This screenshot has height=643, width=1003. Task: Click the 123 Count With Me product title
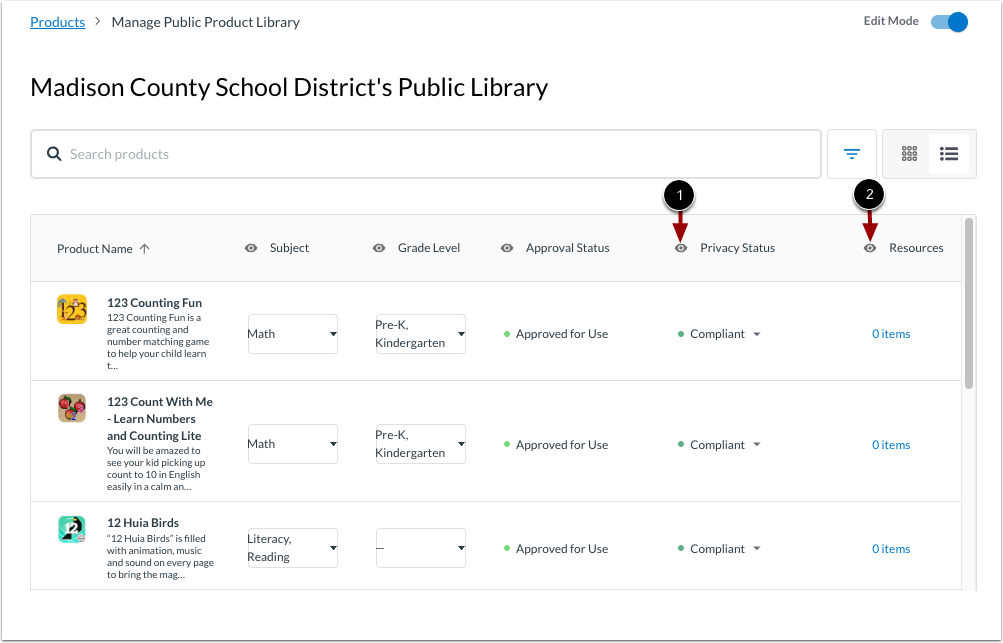pyautogui.click(x=159, y=418)
